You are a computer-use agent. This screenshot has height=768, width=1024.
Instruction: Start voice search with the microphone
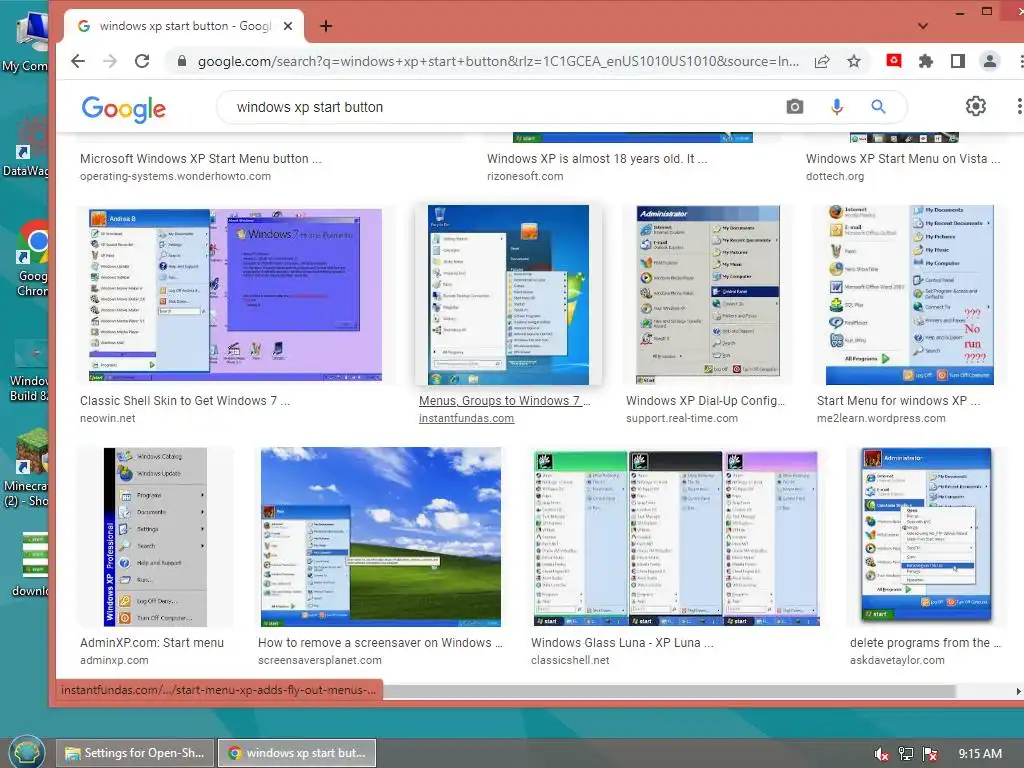837,106
